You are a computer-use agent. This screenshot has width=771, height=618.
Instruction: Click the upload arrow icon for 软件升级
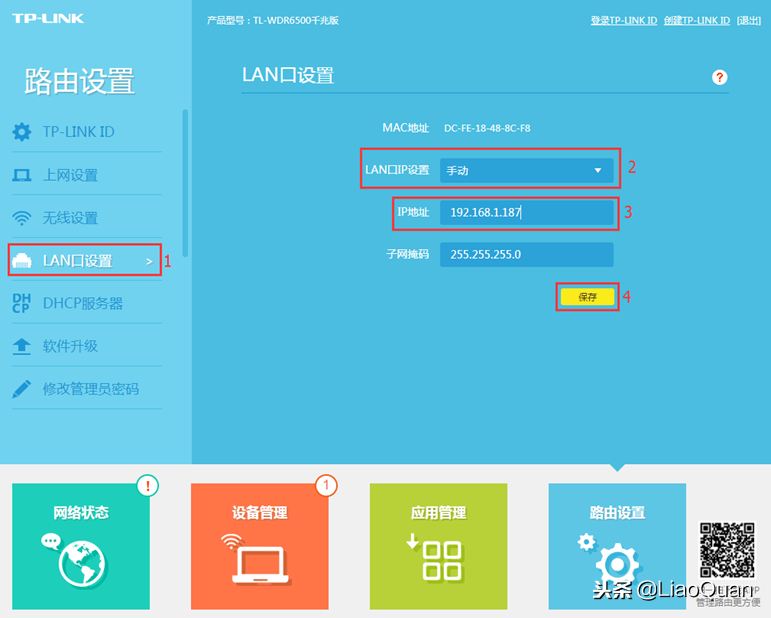[x=22, y=346]
